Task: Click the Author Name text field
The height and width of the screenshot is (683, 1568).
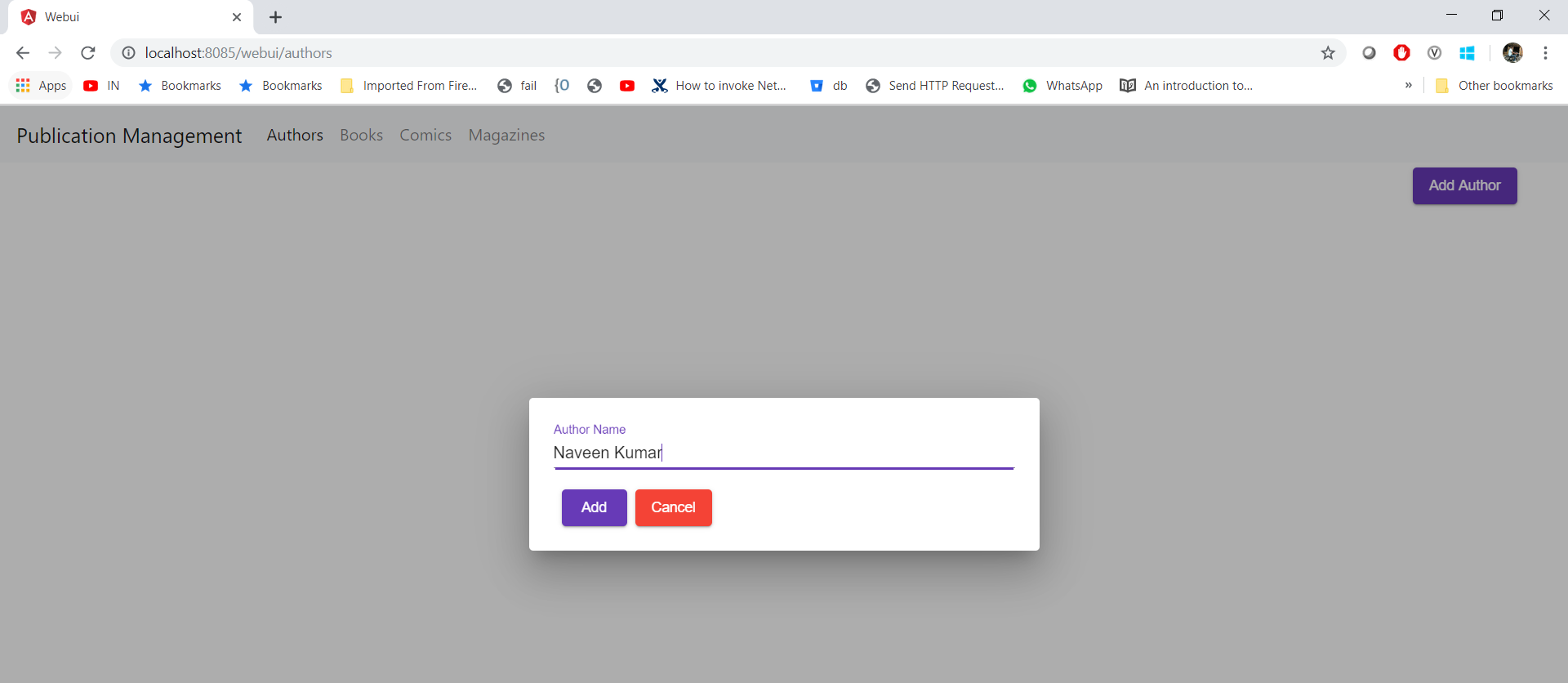Action: [782, 453]
